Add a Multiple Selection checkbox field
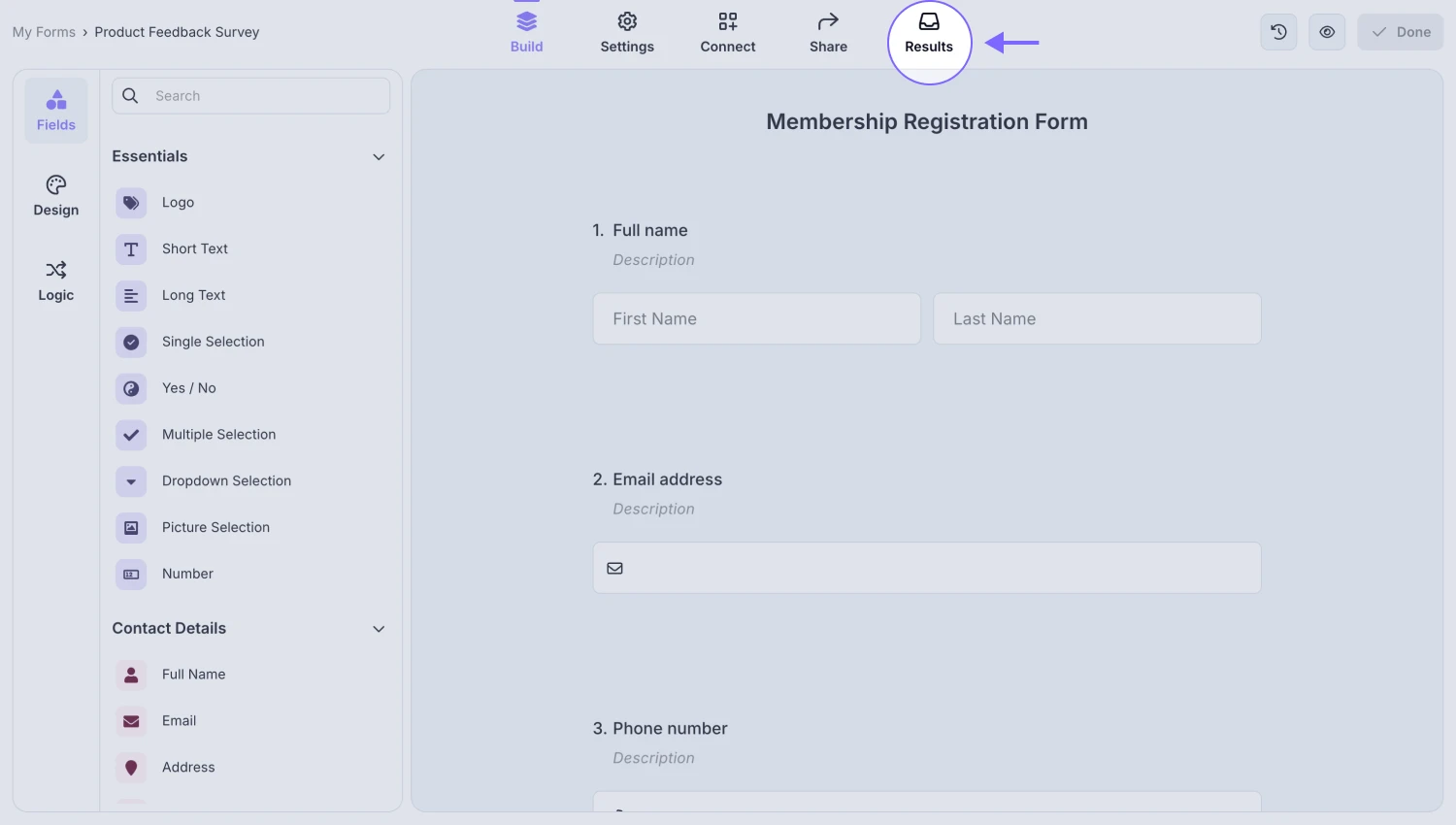1456x825 pixels. 131,435
